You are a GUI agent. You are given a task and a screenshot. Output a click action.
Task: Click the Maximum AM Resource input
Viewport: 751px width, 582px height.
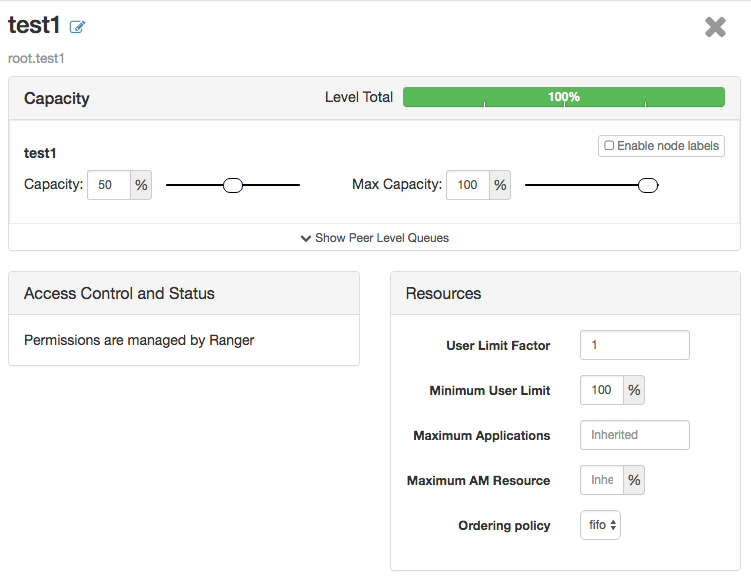click(602, 480)
